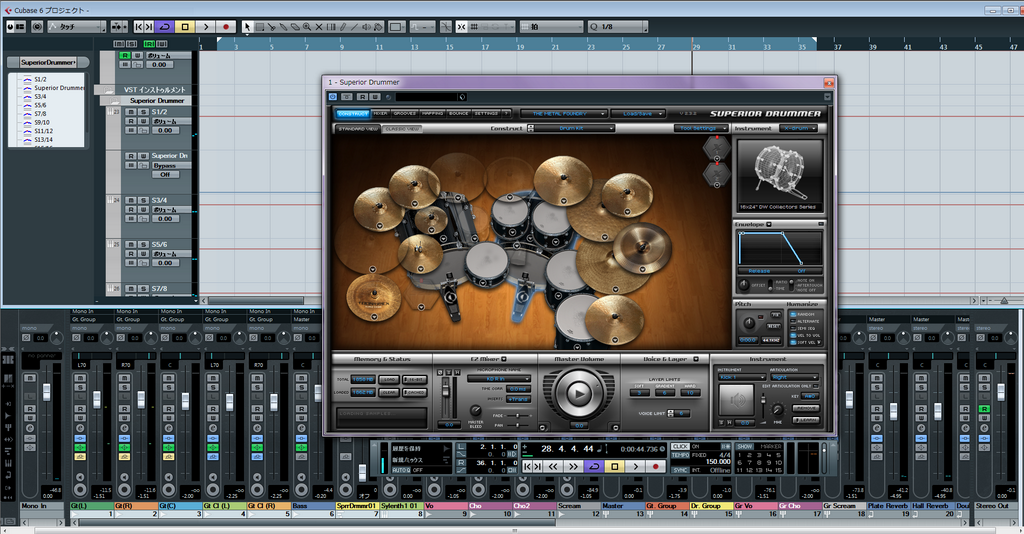Toggle the metronome CLICK button

(680, 447)
